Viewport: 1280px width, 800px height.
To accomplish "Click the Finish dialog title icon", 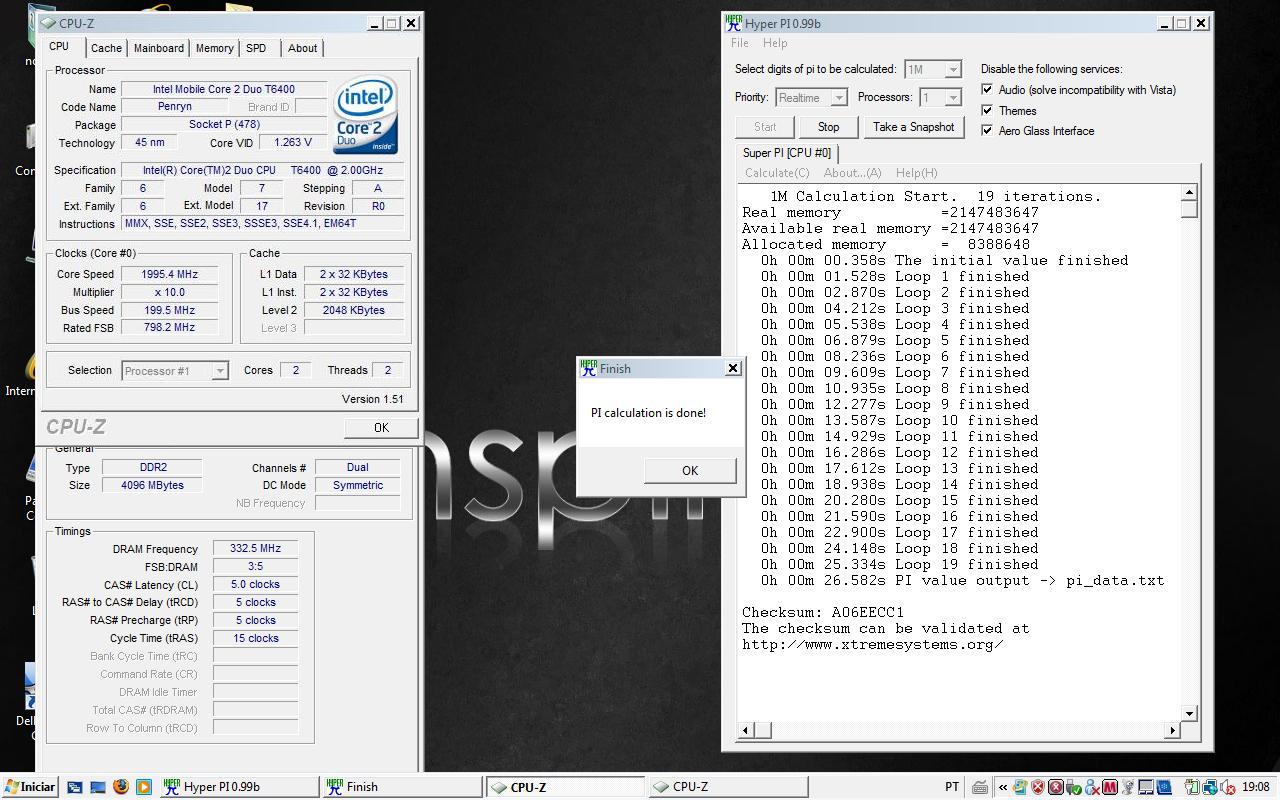I will (588, 368).
